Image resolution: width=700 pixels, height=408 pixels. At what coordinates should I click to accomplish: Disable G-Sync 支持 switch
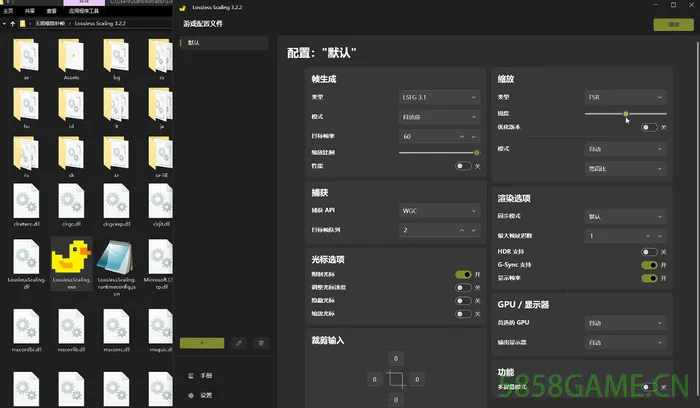coord(649,265)
